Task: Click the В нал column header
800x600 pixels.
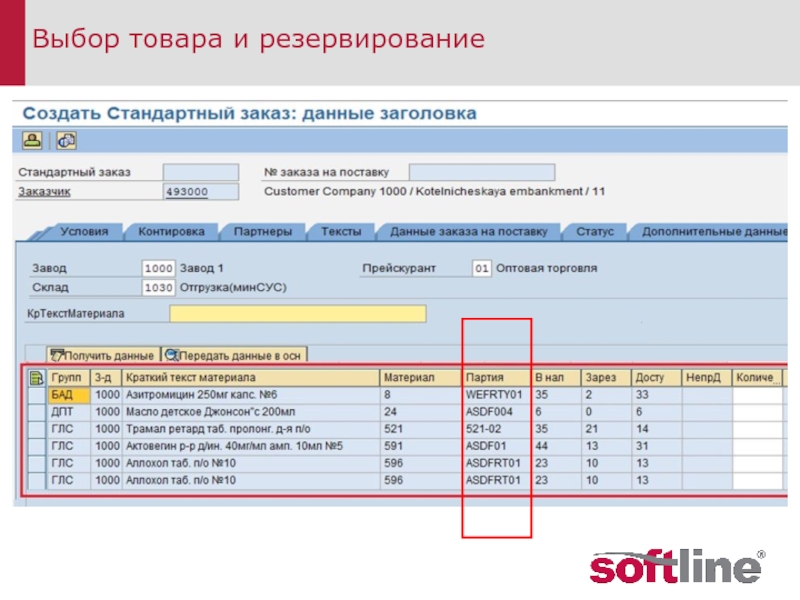Action: [x=556, y=378]
